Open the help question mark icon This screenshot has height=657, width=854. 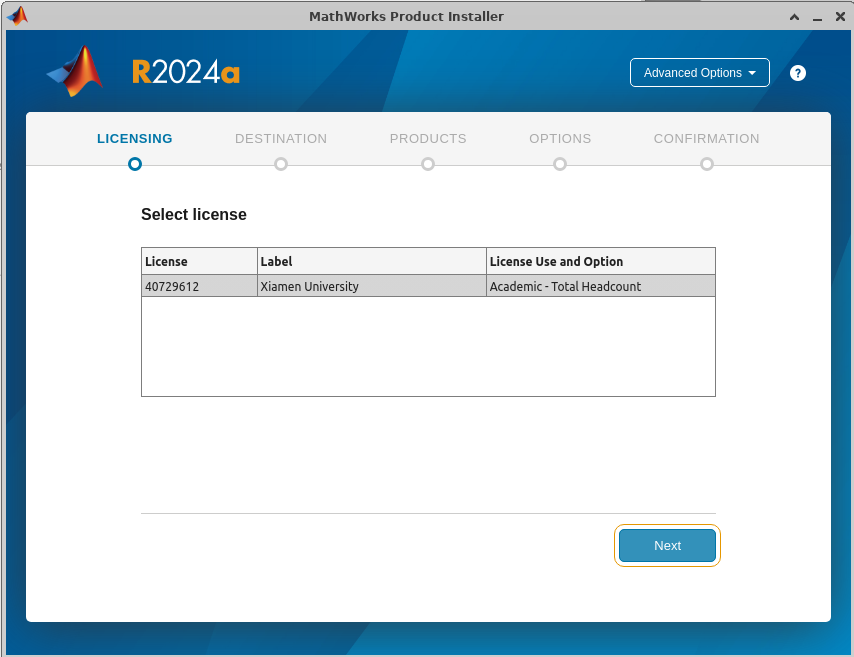coord(797,73)
